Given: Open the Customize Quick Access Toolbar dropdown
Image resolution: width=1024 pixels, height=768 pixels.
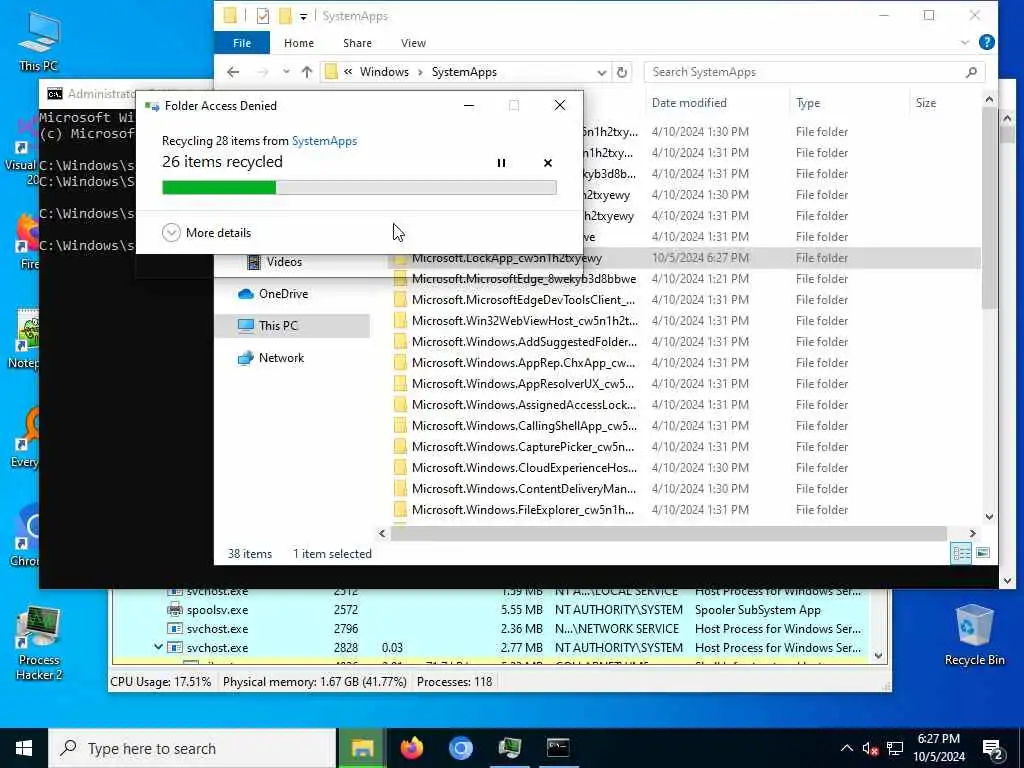Looking at the screenshot, I should click(304, 16).
